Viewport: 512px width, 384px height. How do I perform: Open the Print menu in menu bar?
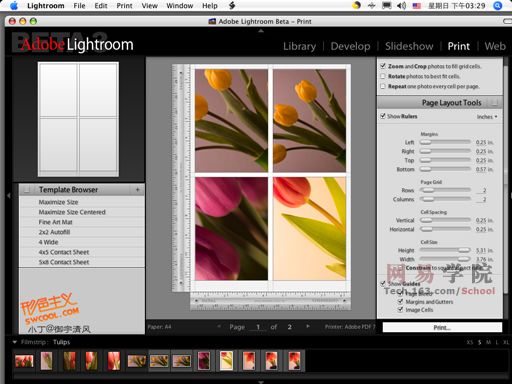(x=124, y=6)
